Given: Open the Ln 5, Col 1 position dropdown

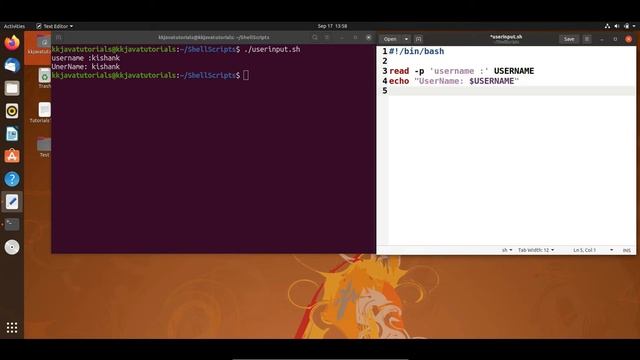Looking at the screenshot, I should (593, 250).
